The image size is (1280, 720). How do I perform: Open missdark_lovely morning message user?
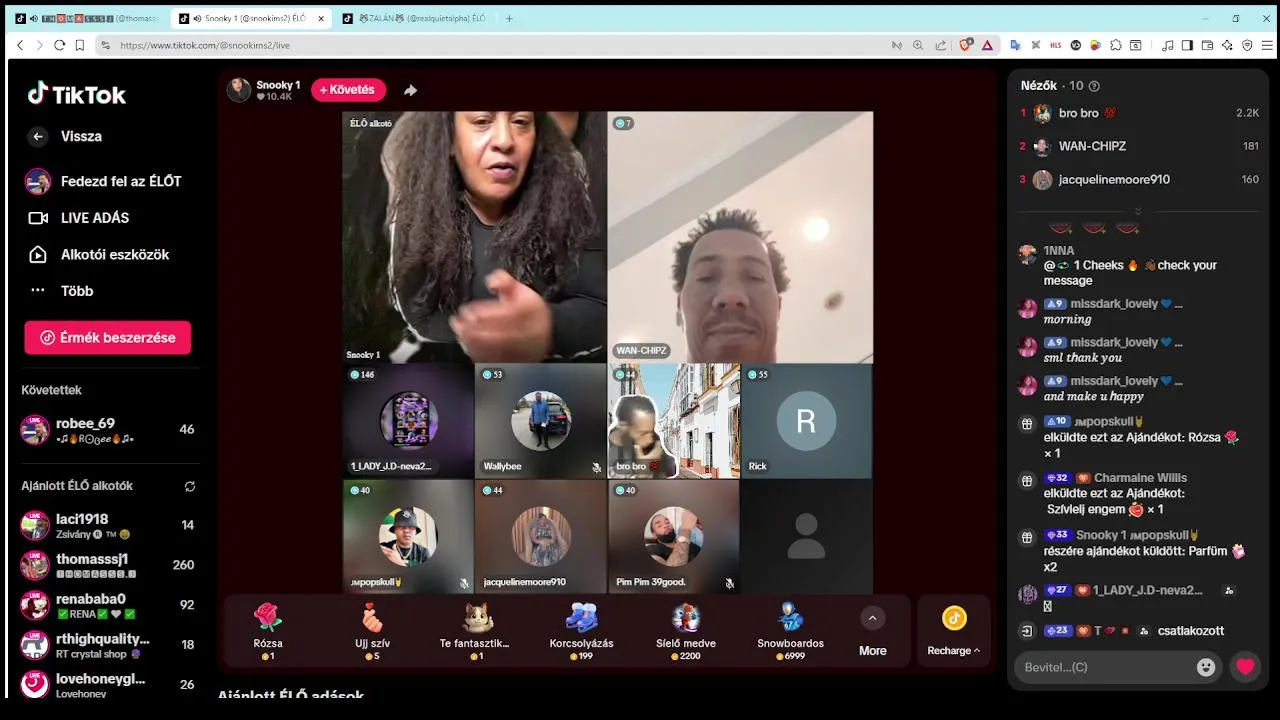click(x=1113, y=304)
